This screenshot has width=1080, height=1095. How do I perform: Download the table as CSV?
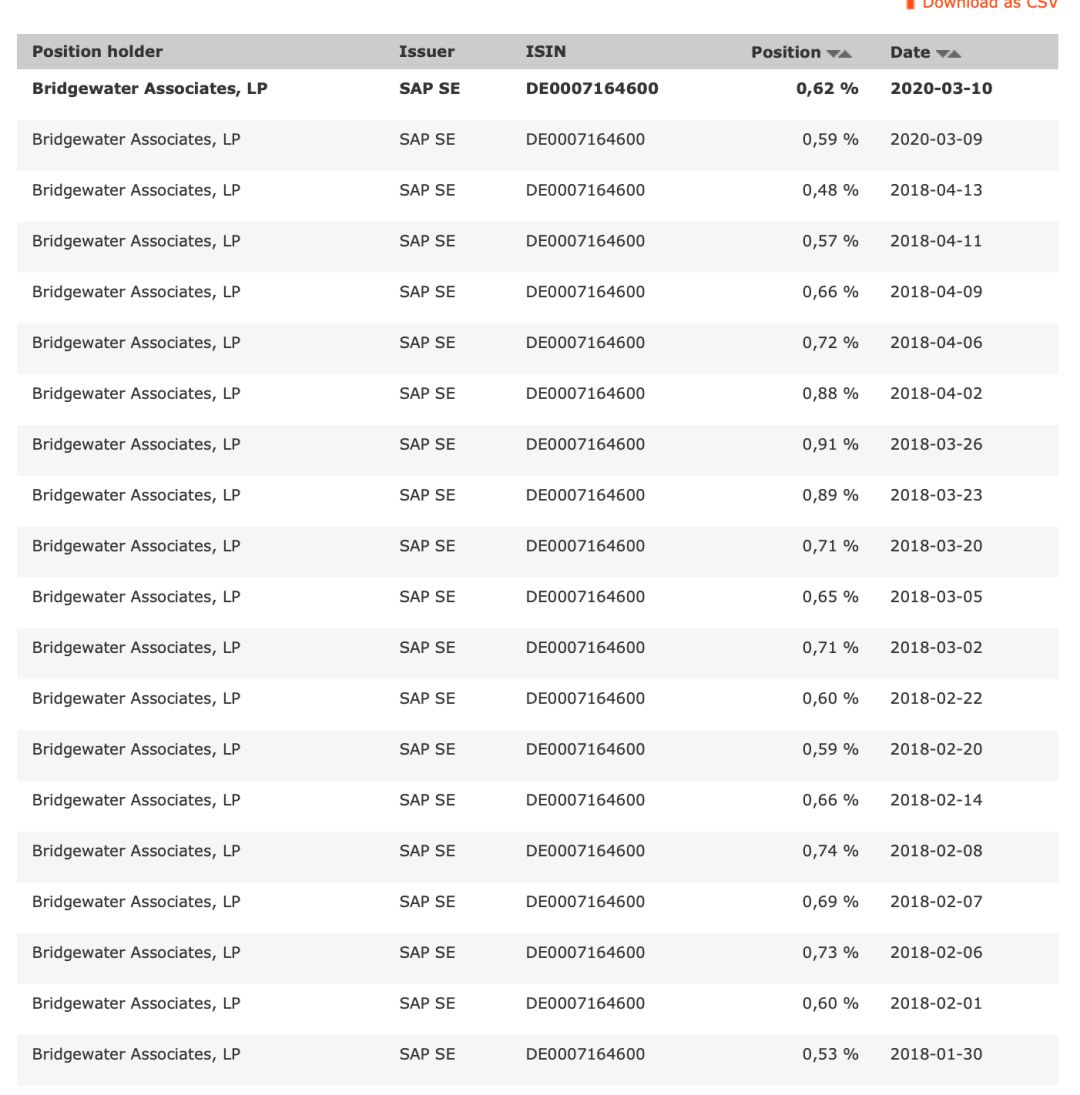(x=988, y=4)
